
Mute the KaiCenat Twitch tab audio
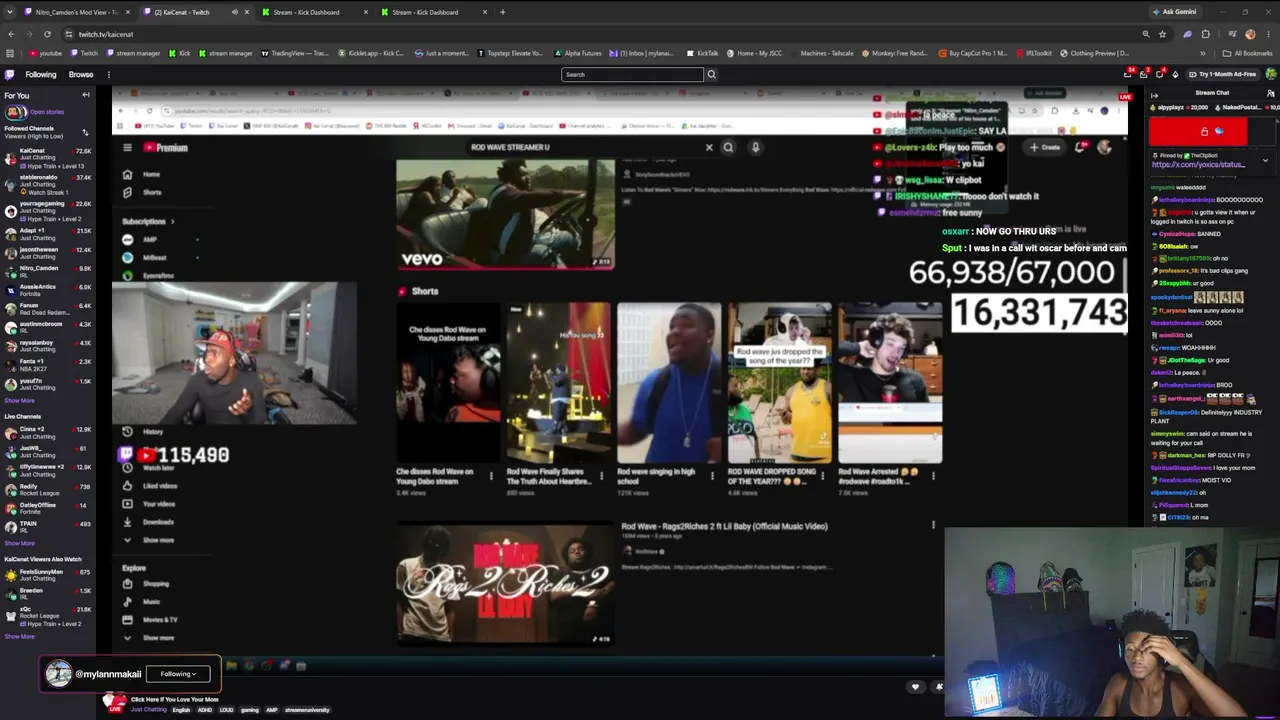(x=234, y=12)
